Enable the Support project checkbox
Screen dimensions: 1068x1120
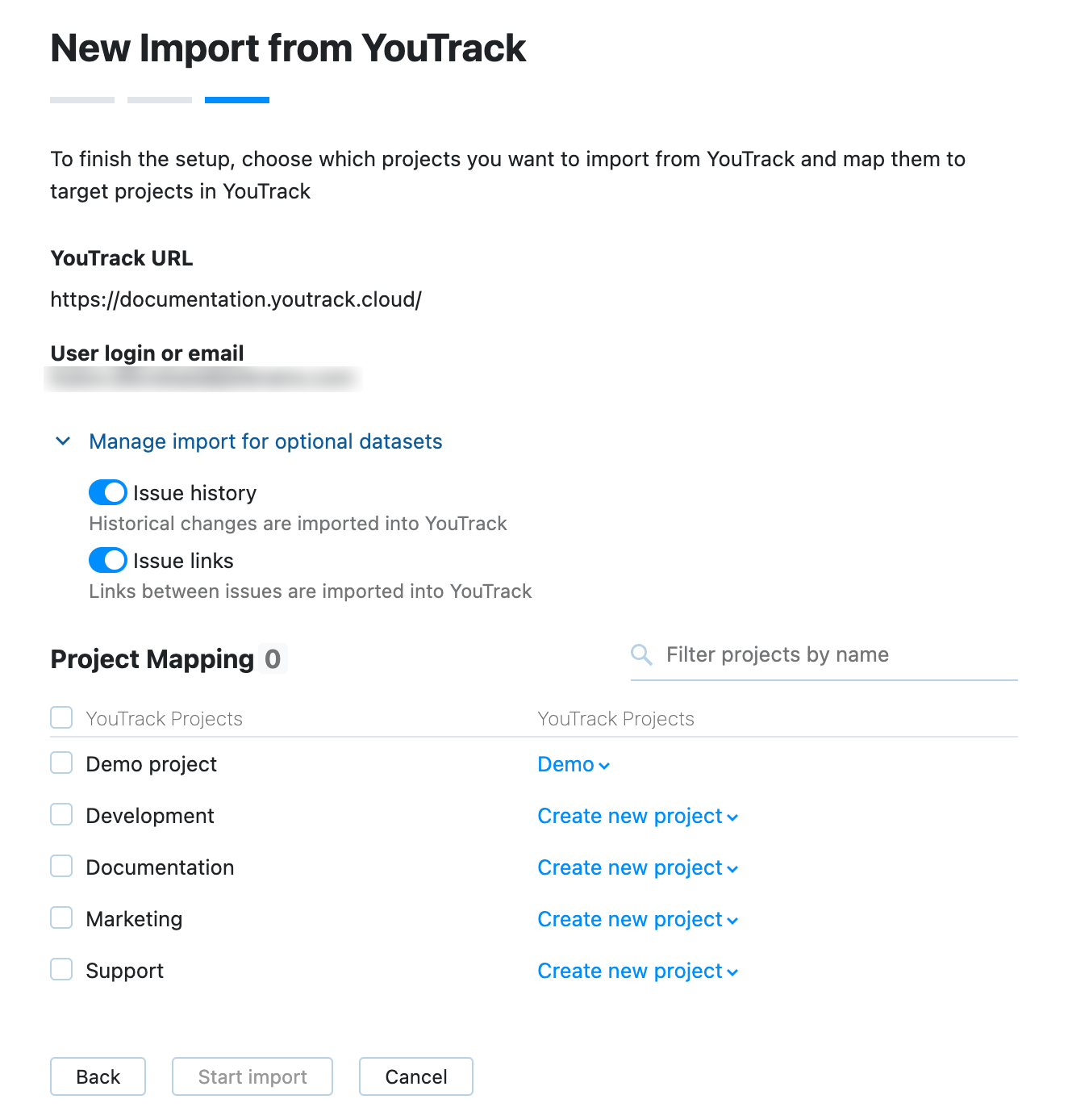click(x=60, y=969)
